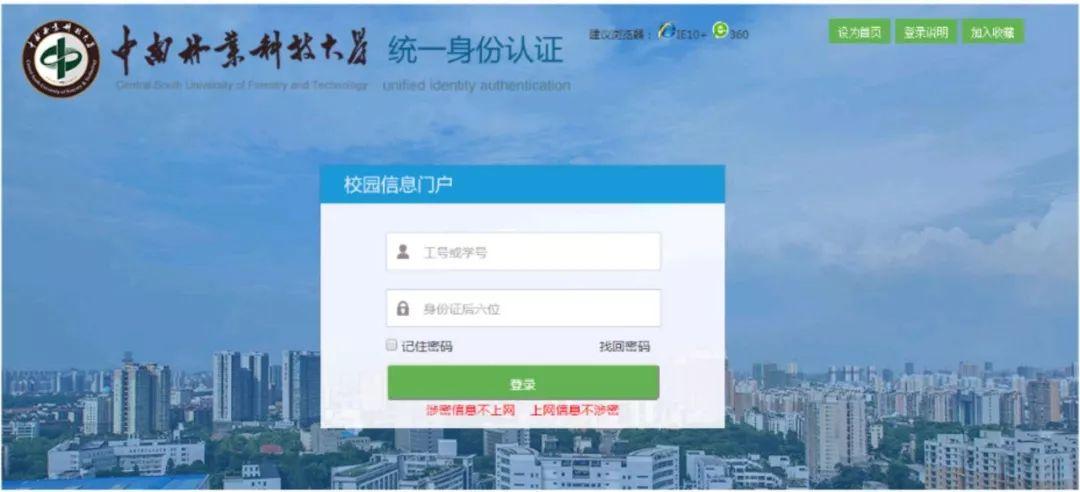Screen dimensions: 1080x492
Task: Click the 建议浏览器 label text
Action: click(621, 34)
